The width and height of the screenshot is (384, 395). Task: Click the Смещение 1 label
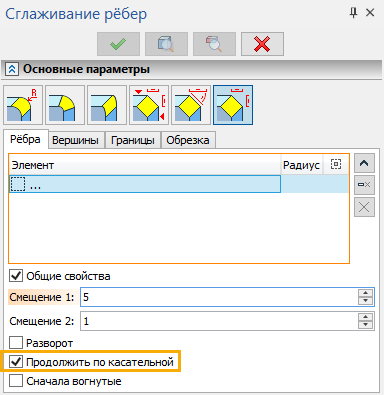[42, 297]
